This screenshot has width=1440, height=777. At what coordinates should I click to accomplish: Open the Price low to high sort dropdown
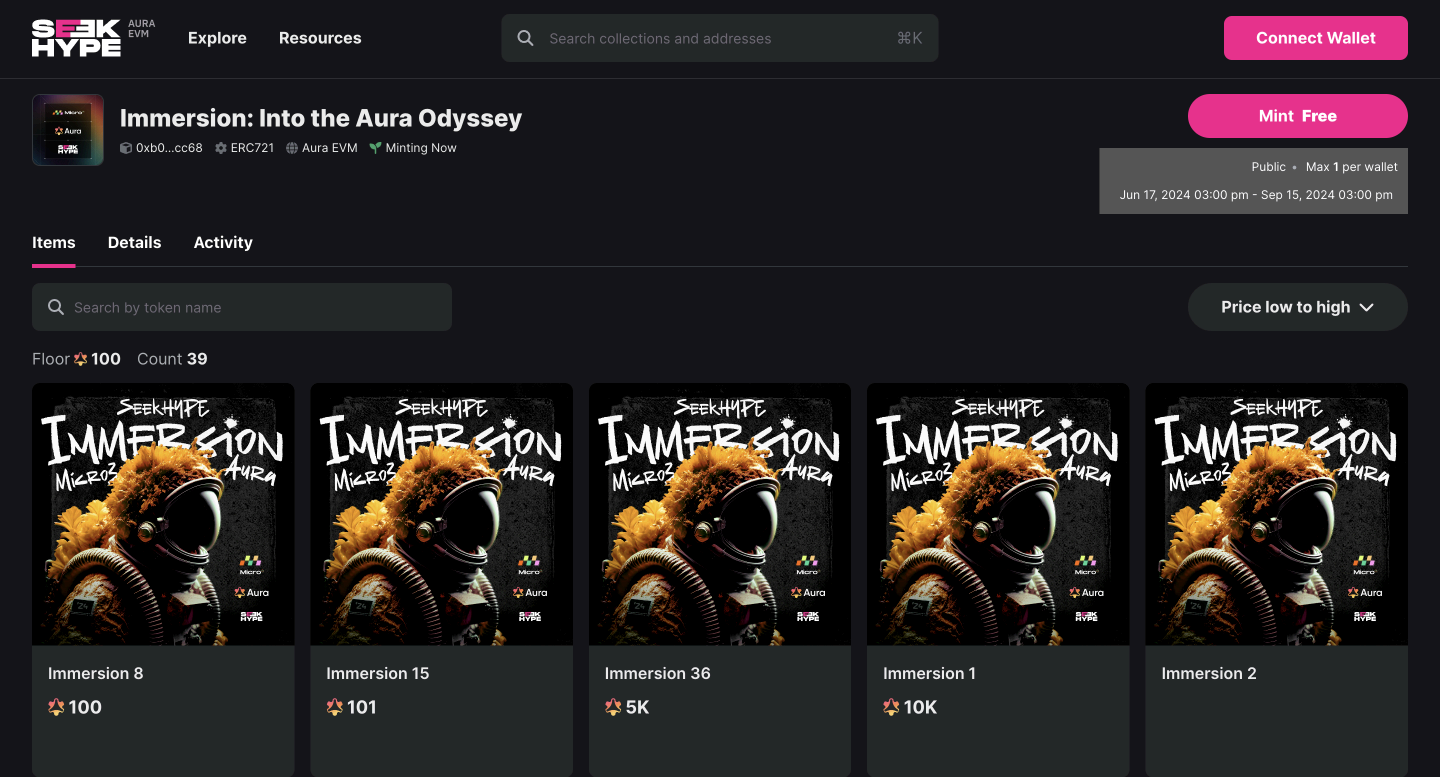pyautogui.click(x=1297, y=307)
